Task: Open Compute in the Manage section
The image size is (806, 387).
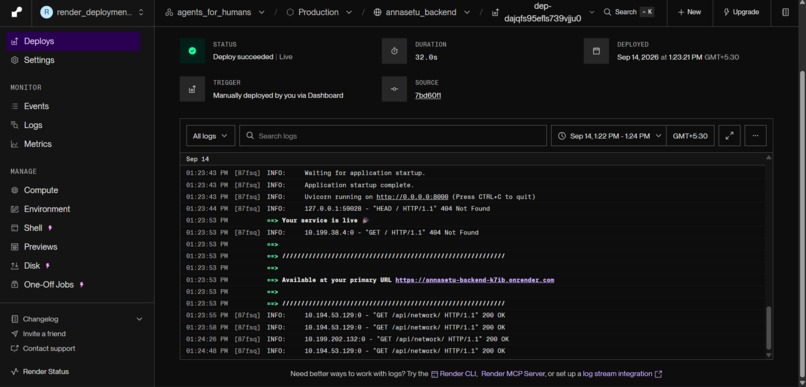Action: [x=72, y=190]
